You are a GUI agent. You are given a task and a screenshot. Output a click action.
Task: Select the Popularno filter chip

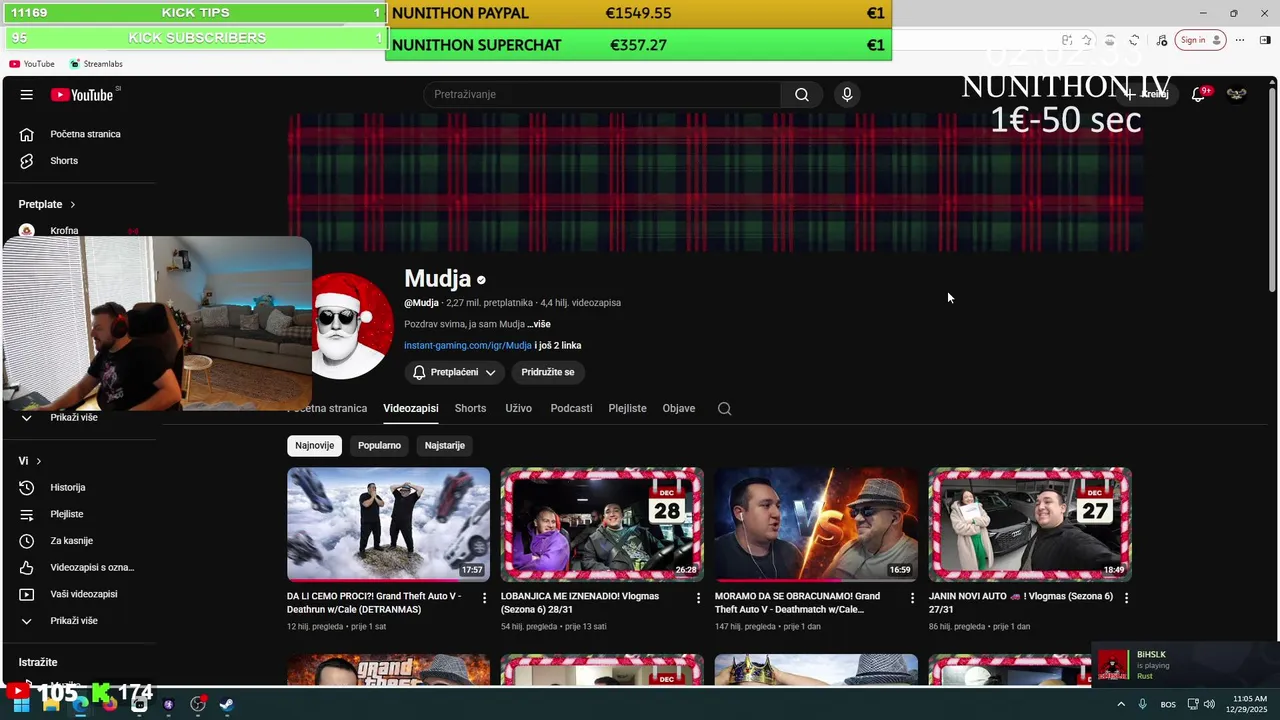point(379,445)
